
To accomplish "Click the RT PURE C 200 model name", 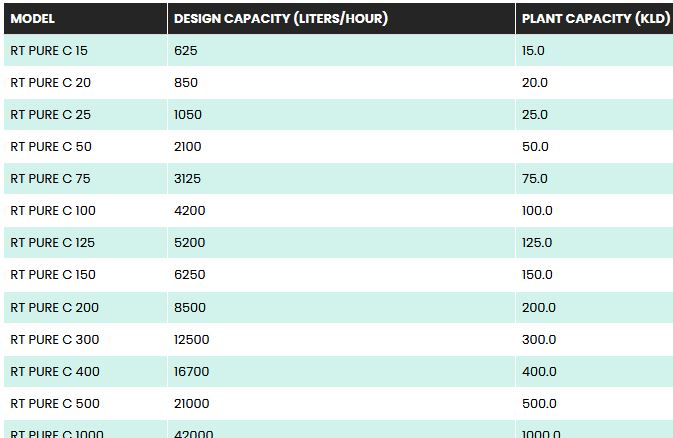I will 54,307.
